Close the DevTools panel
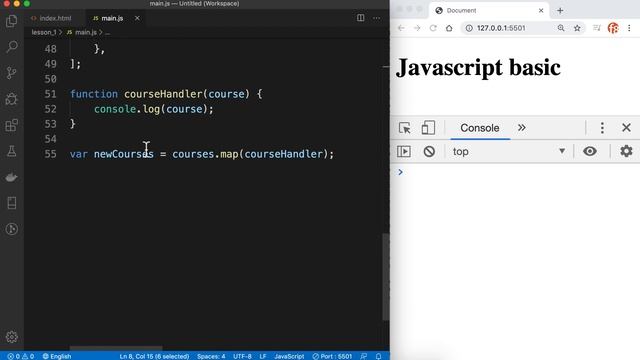The image size is (640, 360). tap(626, 128)
